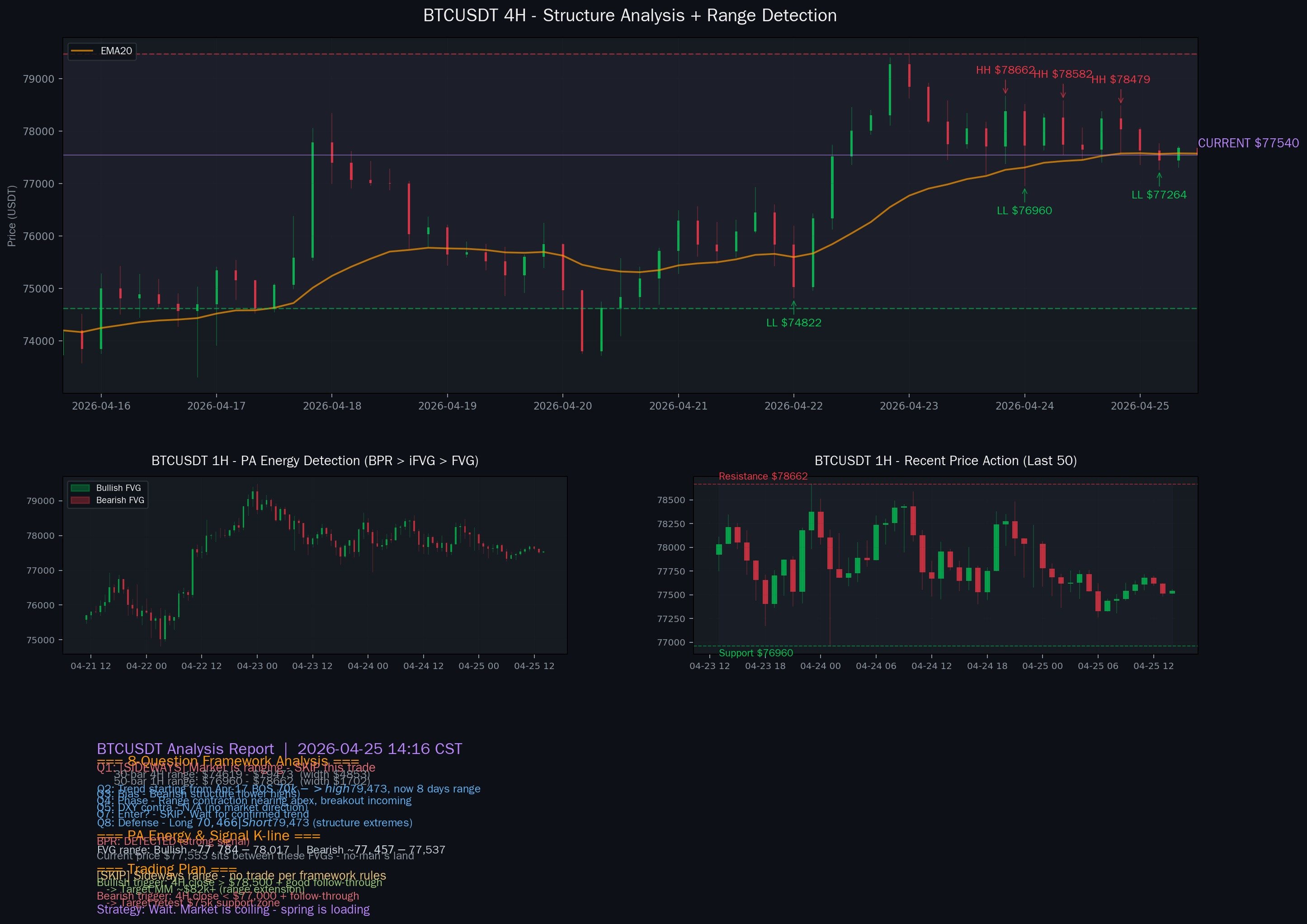Click the HH $78582 arrow marker
The height and width of the screenshot is (924, 1307).
click(x=1063, y=92)
